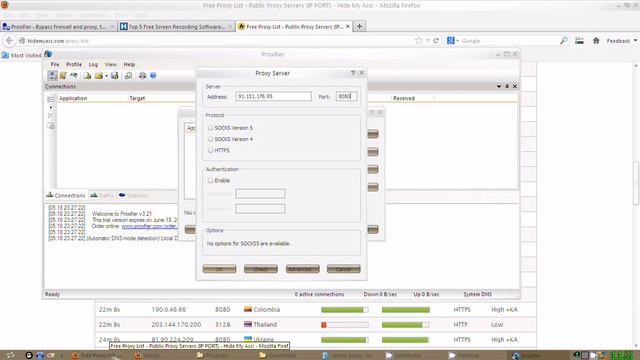This screenshot has height=360, width=640.
Task: Open the Proxifier Help menu
Action: (x=129, y=64)
